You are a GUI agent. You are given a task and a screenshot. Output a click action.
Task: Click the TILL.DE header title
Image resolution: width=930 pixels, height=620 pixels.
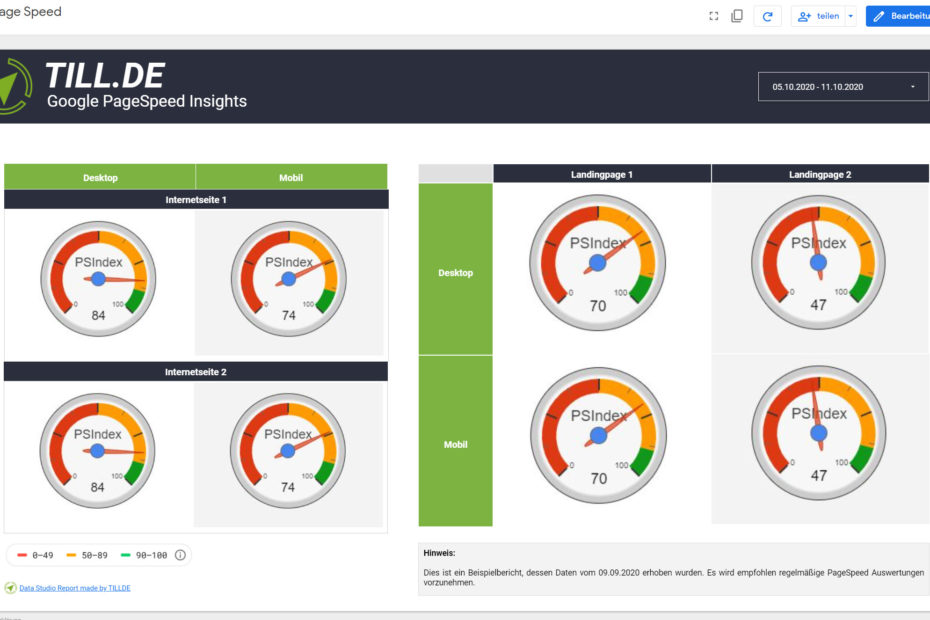pos(105,75)
